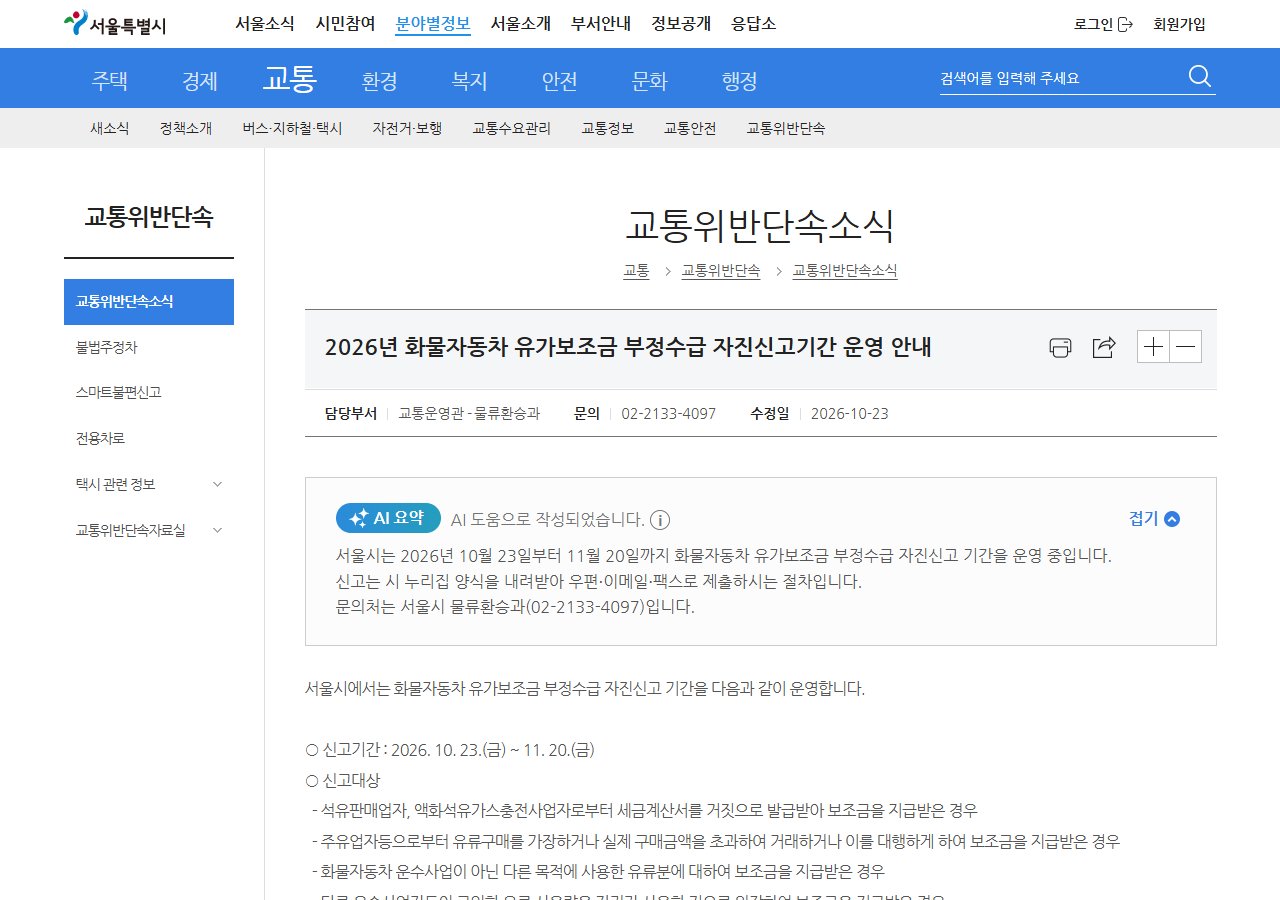Select 복지 category tab
The image size is (1280, 900).
469,80
